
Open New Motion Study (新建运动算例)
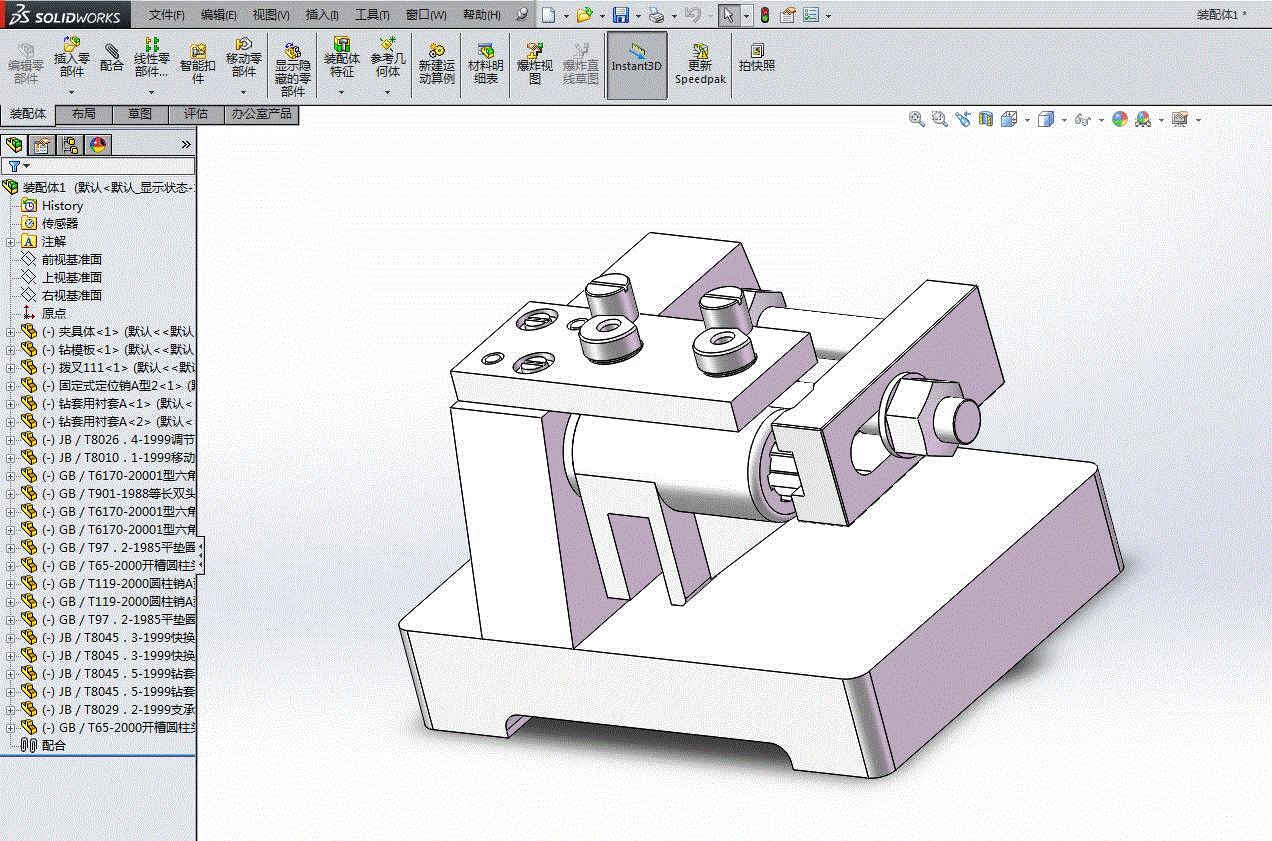pyautogui.click(x=437, y=63)
